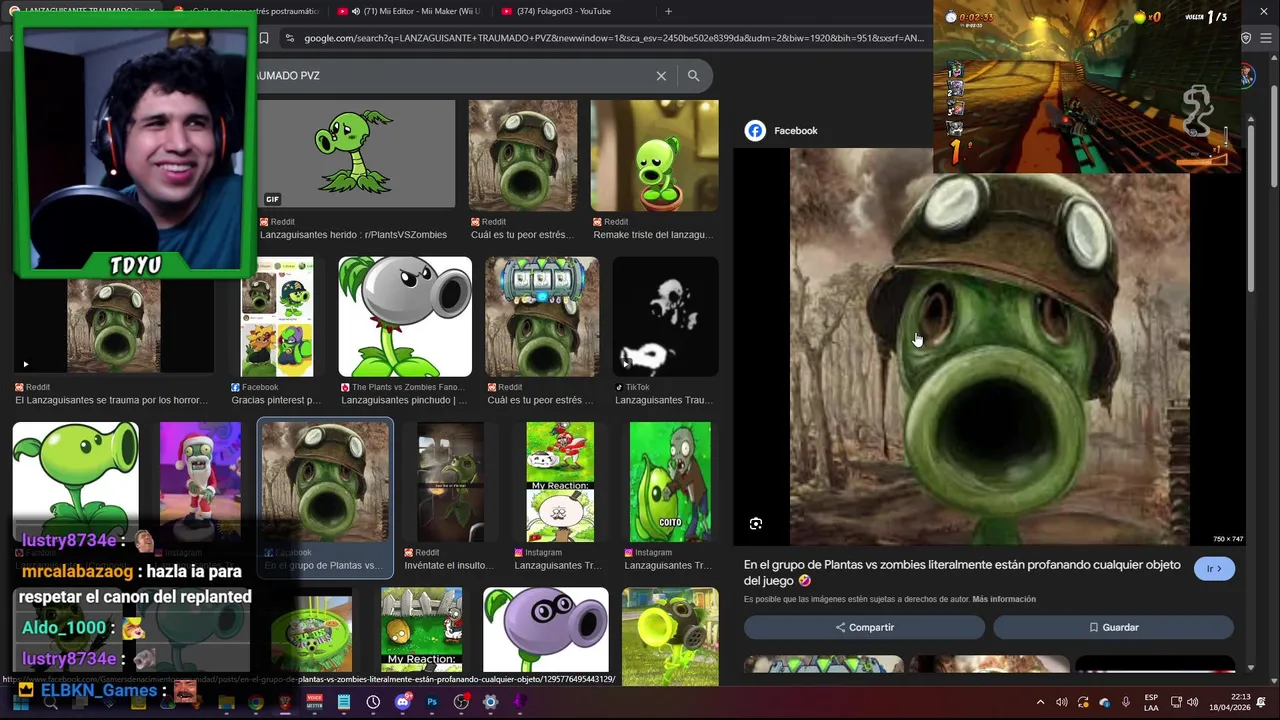Search inside image with the lens icon
The image size is (1280, 720).
coord(756,524)
